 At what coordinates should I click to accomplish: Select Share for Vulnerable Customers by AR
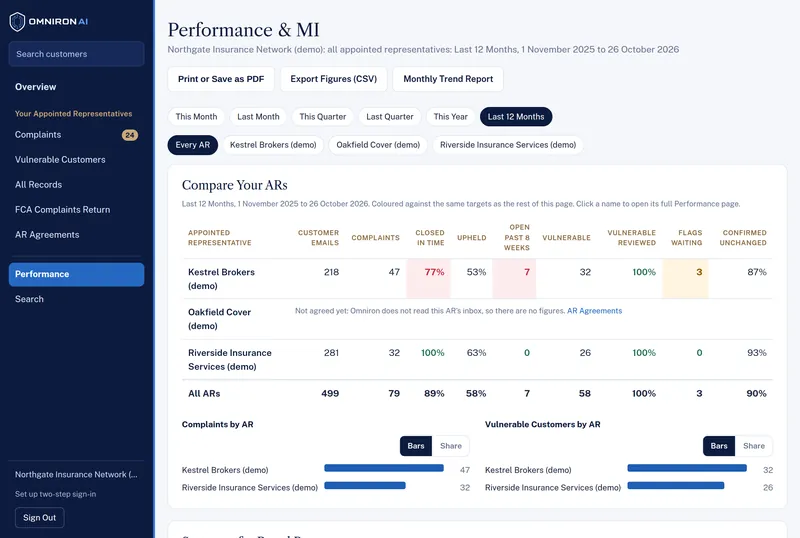pyautogui.click(x=754, y=446)
